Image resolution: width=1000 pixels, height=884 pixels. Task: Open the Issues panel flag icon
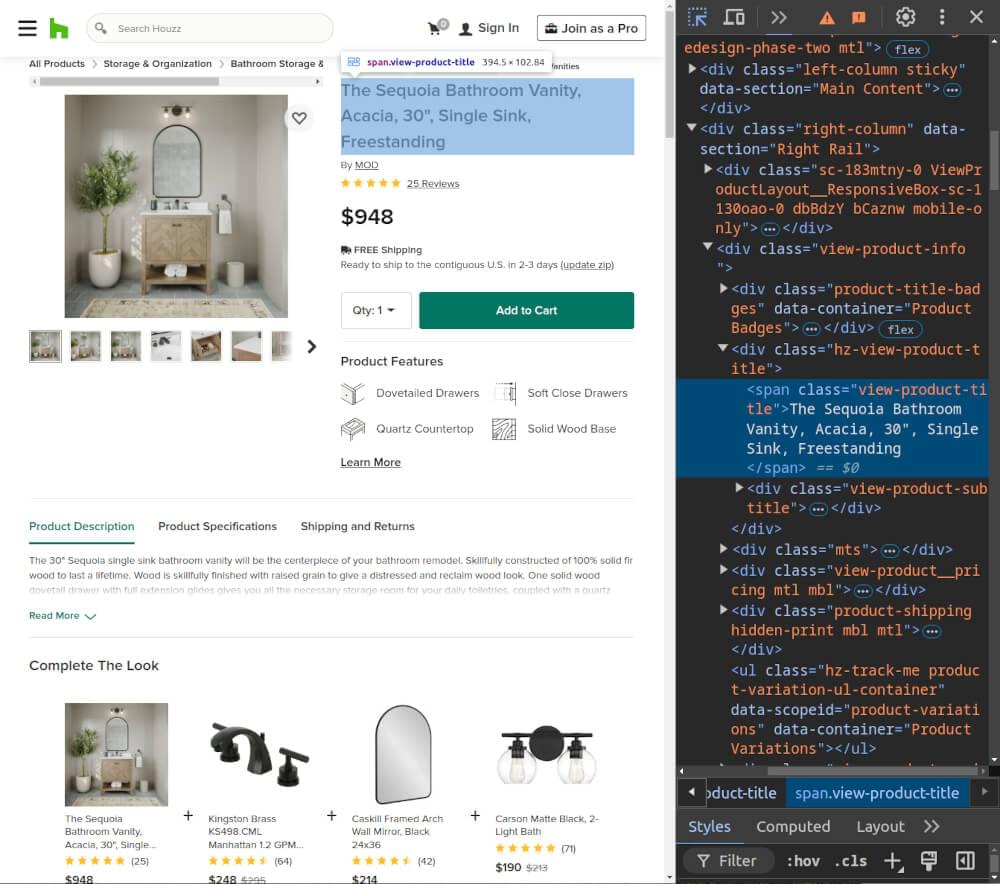pos(858,17)
